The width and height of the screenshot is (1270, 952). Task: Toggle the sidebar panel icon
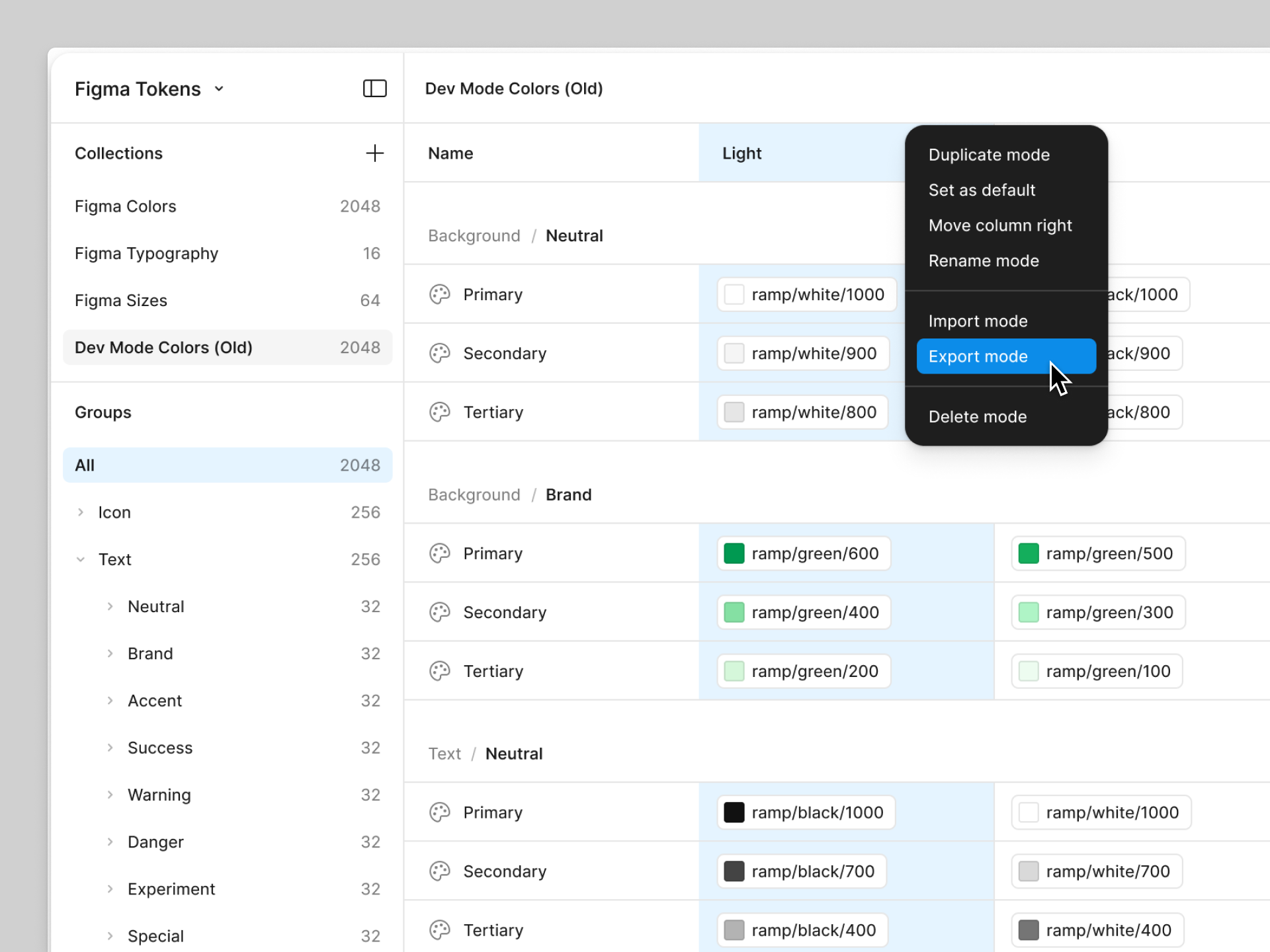(374, 89)
